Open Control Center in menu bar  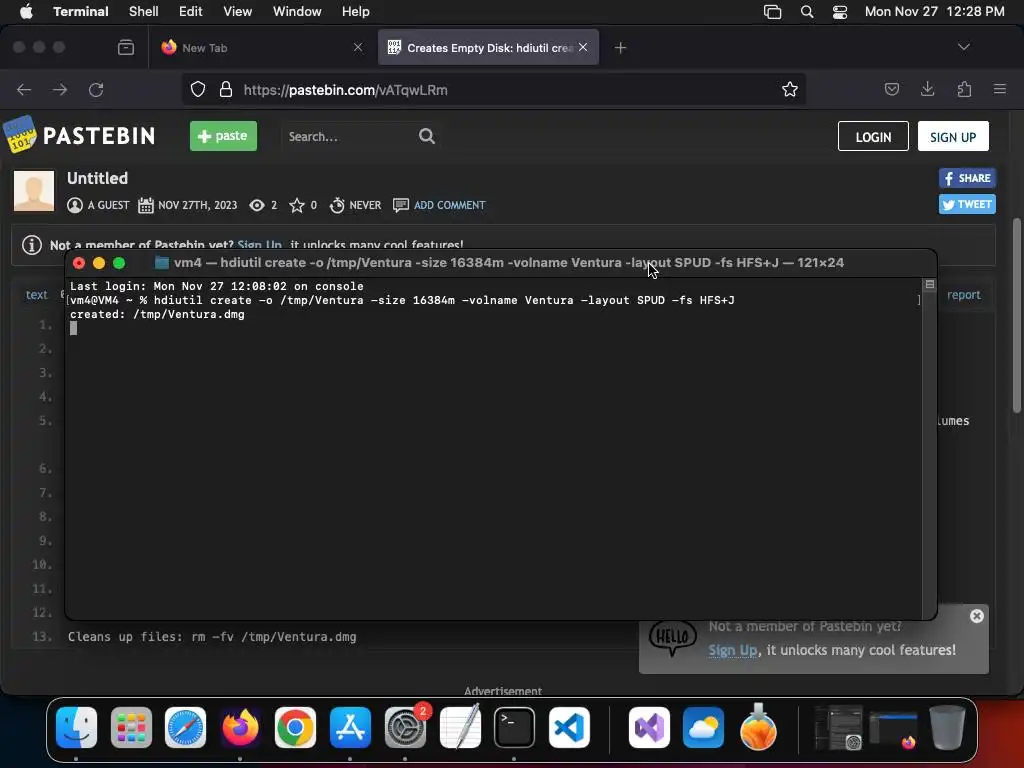click(x=840, y=12)
